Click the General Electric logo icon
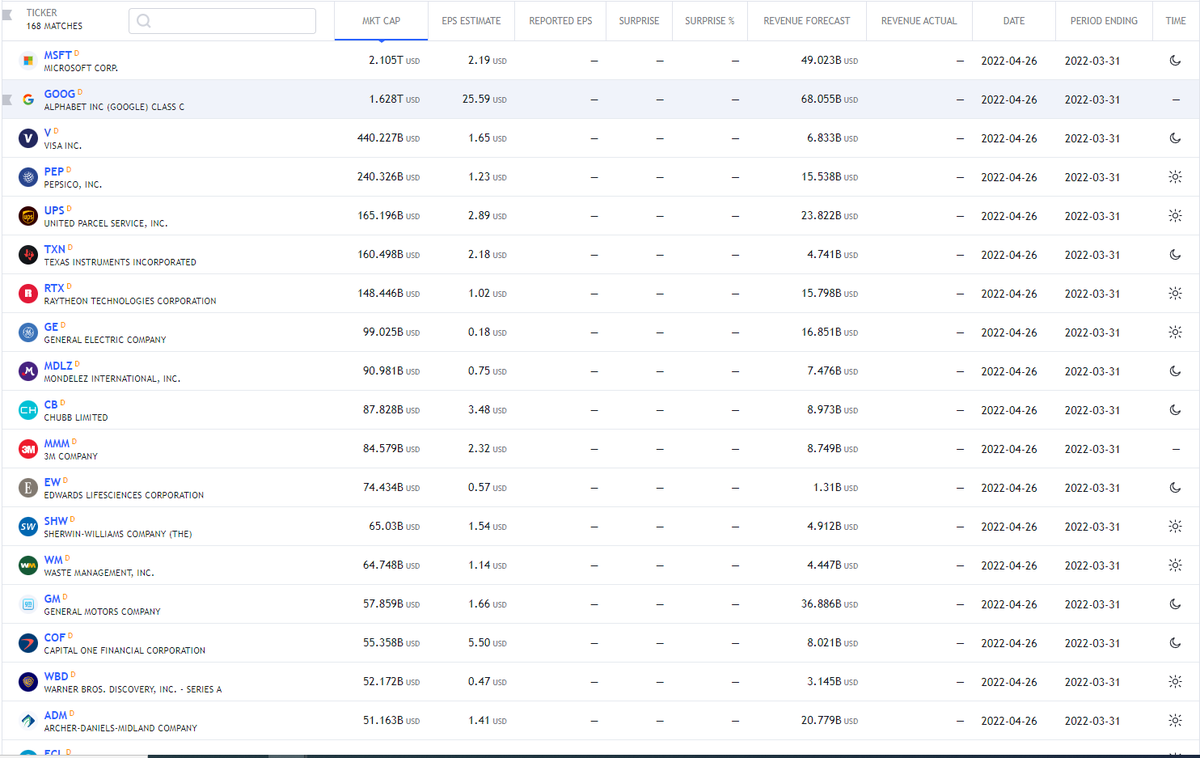This screenshot has width=1200, height=758. [x=29, y=333]
